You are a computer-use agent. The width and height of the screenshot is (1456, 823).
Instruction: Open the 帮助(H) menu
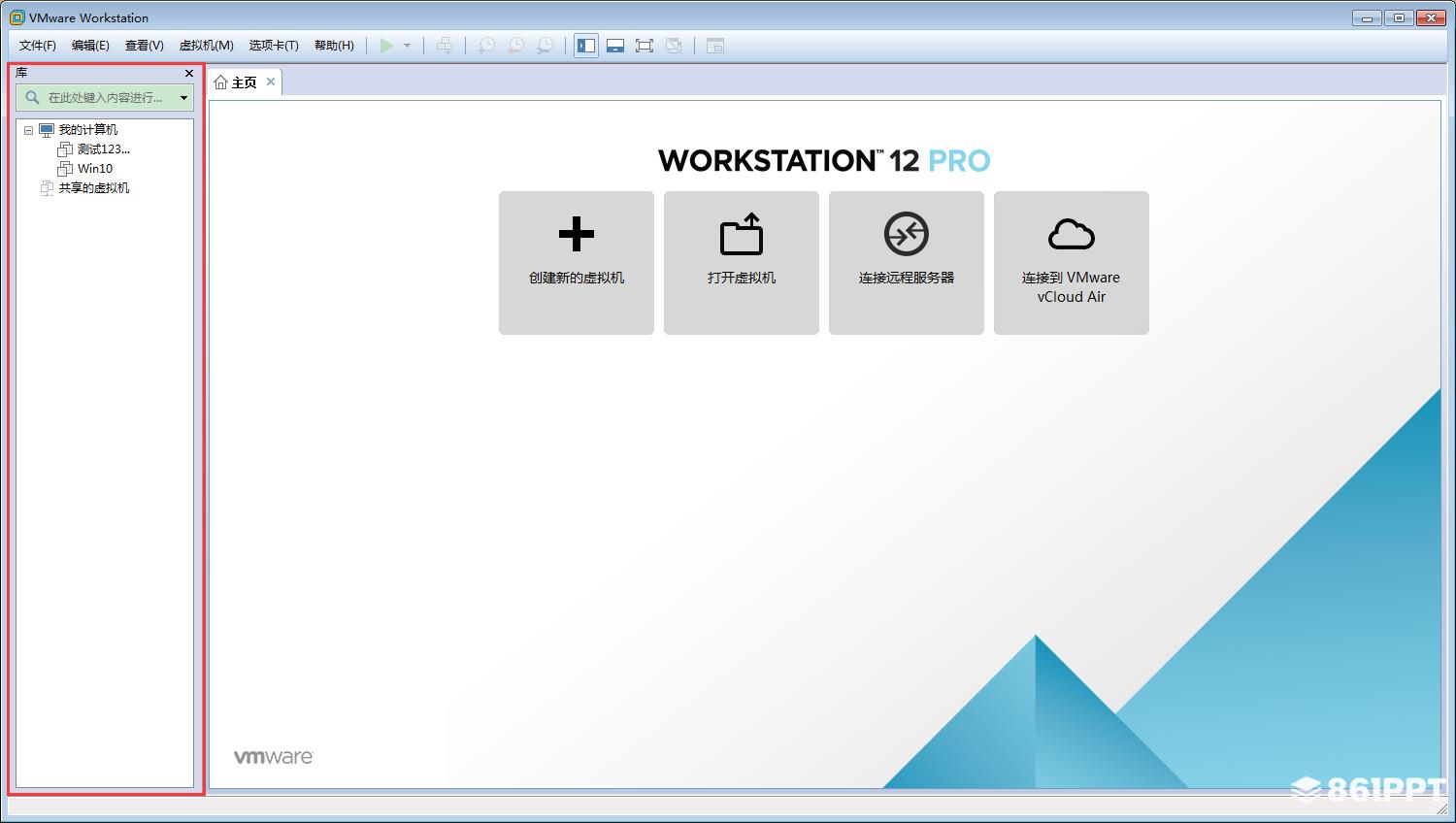[x=334, y=46]
